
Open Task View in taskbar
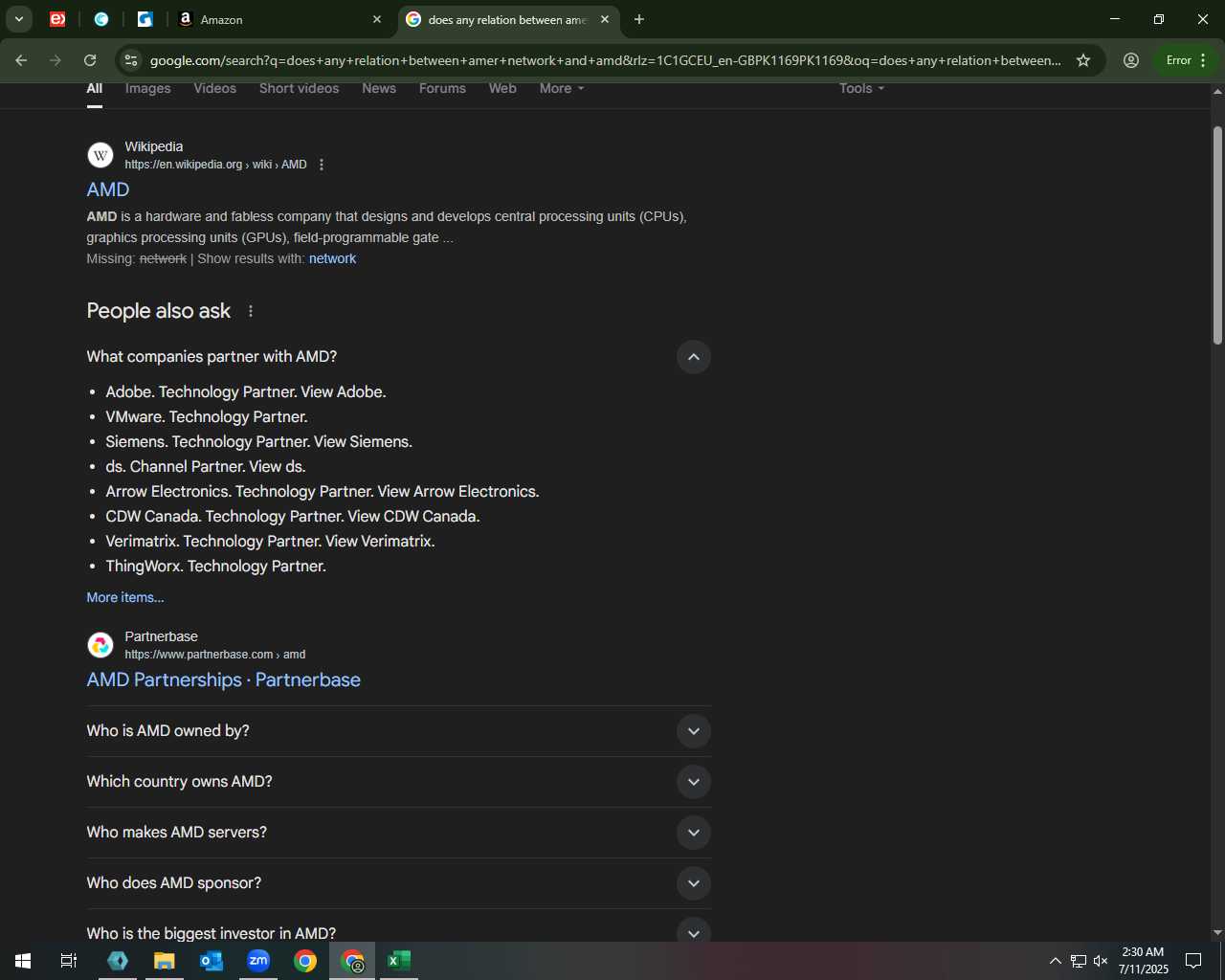point(69,961)
